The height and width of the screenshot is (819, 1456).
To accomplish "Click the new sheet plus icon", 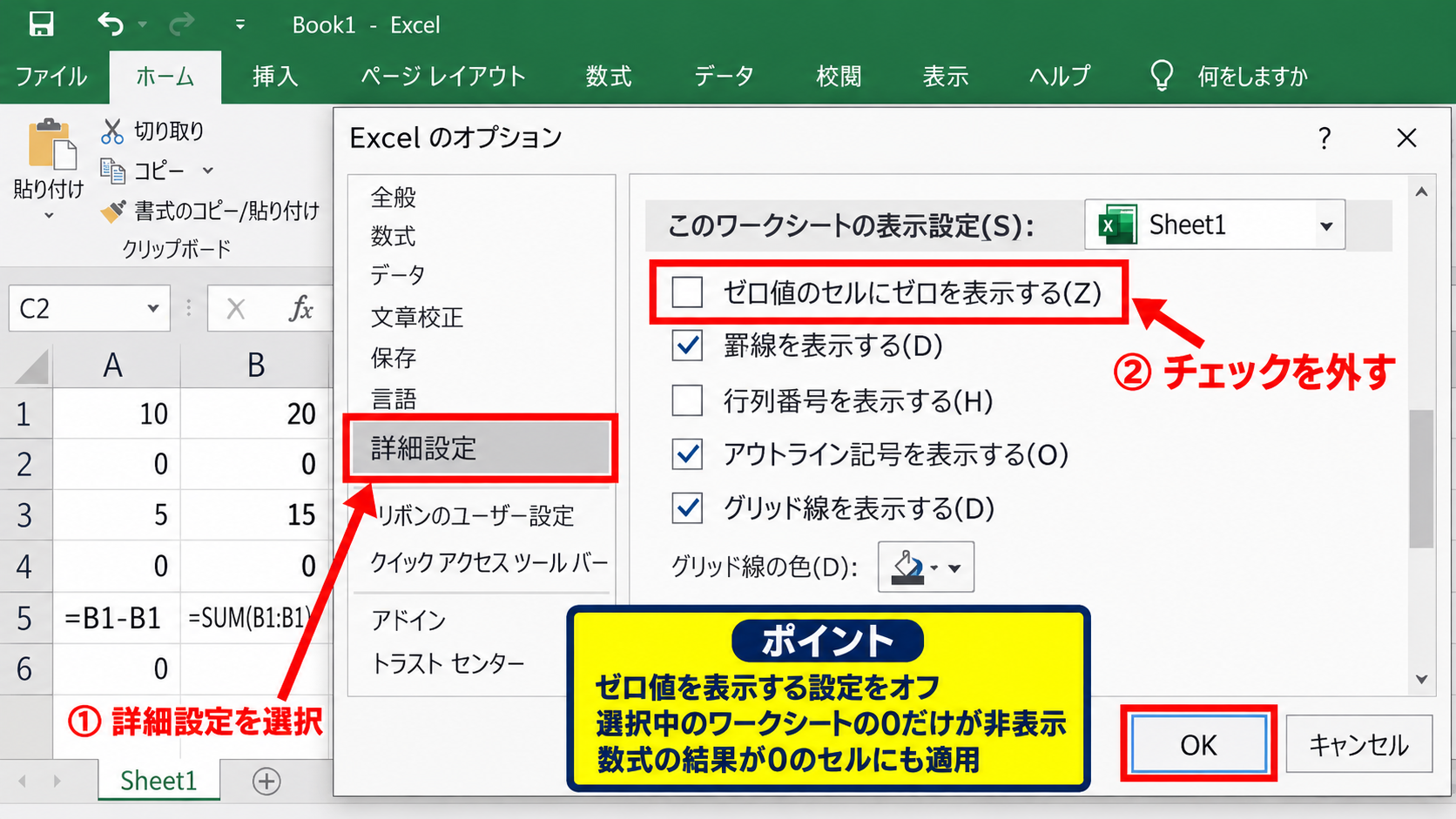I will tap(266, 782).
